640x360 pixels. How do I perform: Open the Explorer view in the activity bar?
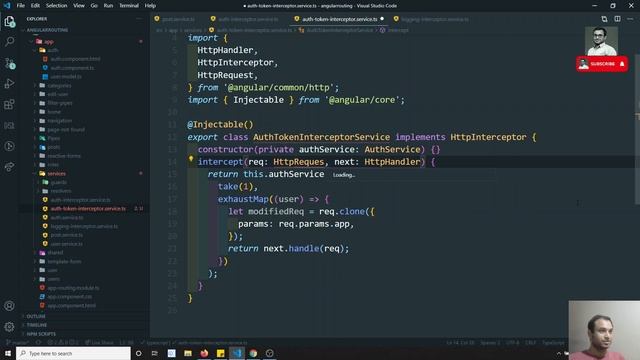click(9, 21)
